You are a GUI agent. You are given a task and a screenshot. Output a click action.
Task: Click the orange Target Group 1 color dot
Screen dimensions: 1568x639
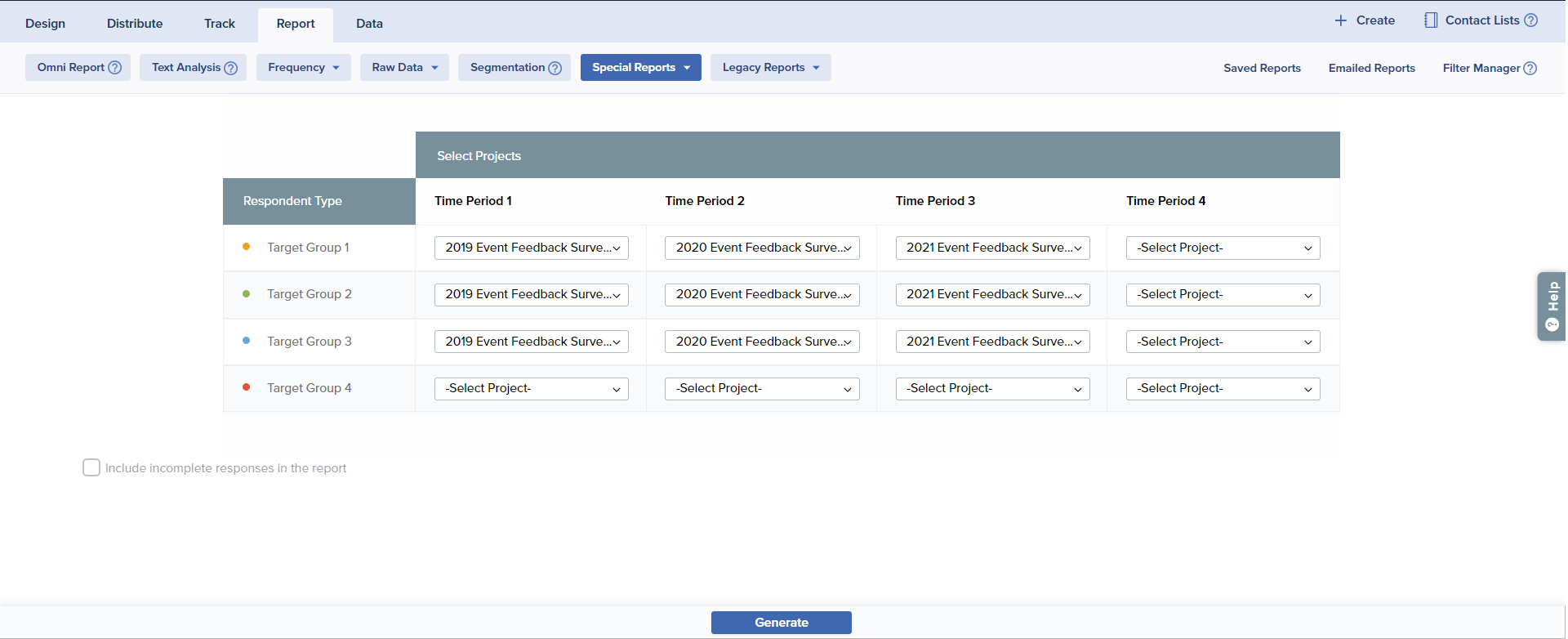click(247, 247)
